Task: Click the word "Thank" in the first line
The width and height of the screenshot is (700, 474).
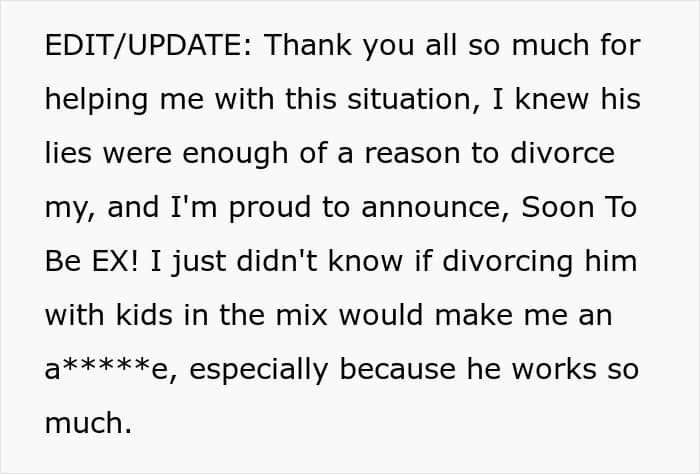Action: tap(308, 45)
